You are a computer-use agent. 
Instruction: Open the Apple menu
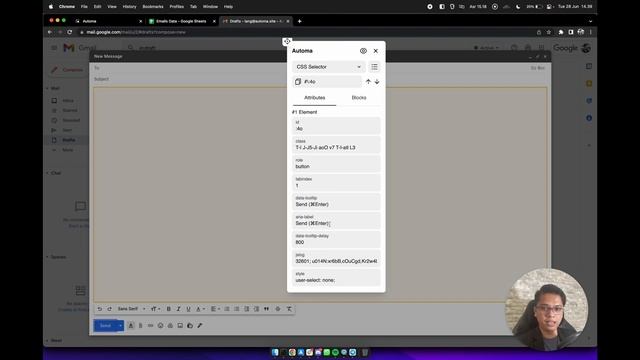(51, 7)
